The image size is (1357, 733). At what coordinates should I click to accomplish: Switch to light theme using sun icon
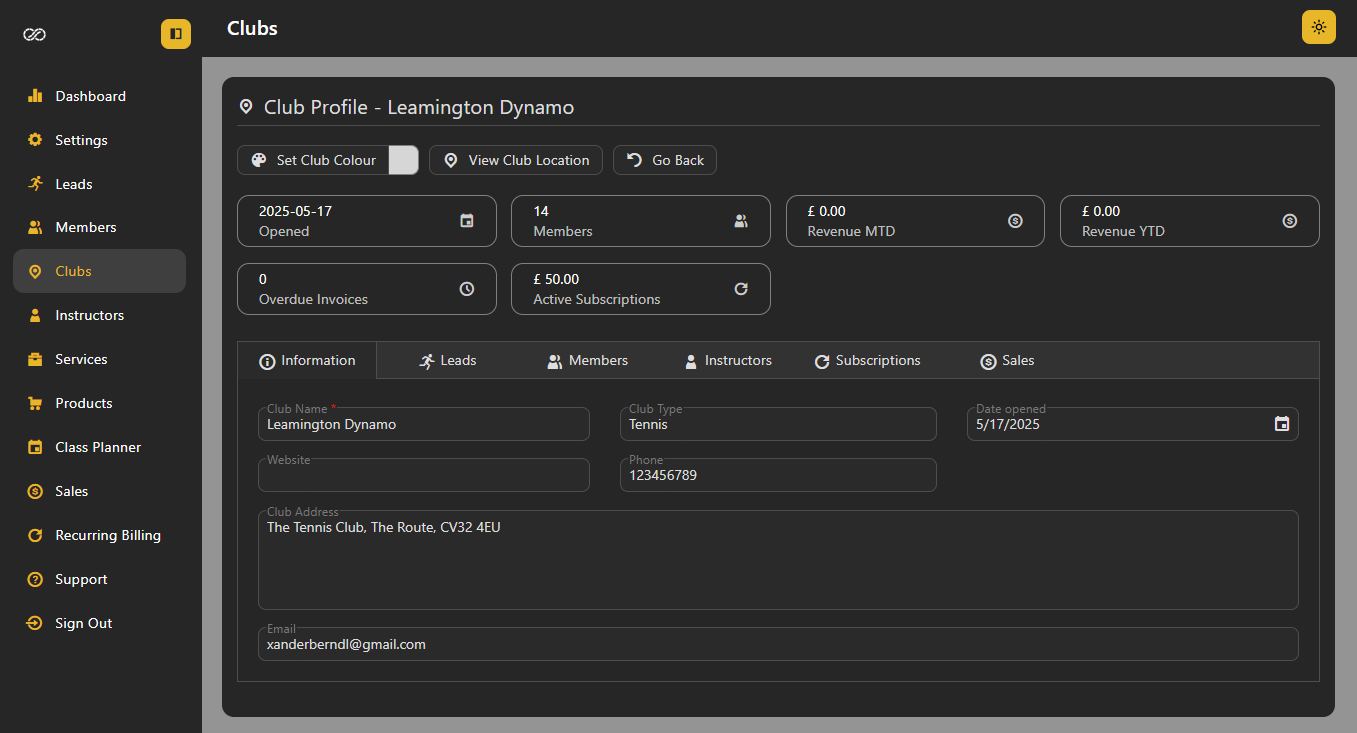tap(1318, 27)
